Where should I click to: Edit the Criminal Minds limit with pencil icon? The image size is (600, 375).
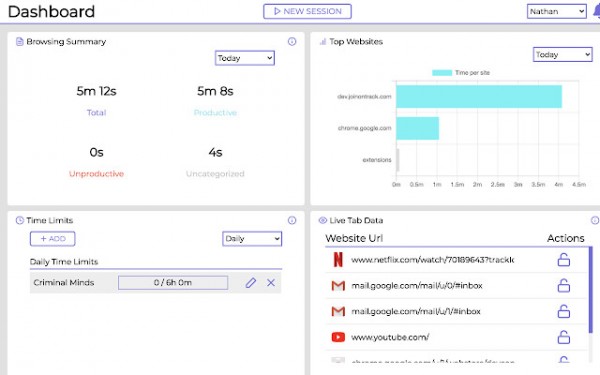[x=251, y=283]
